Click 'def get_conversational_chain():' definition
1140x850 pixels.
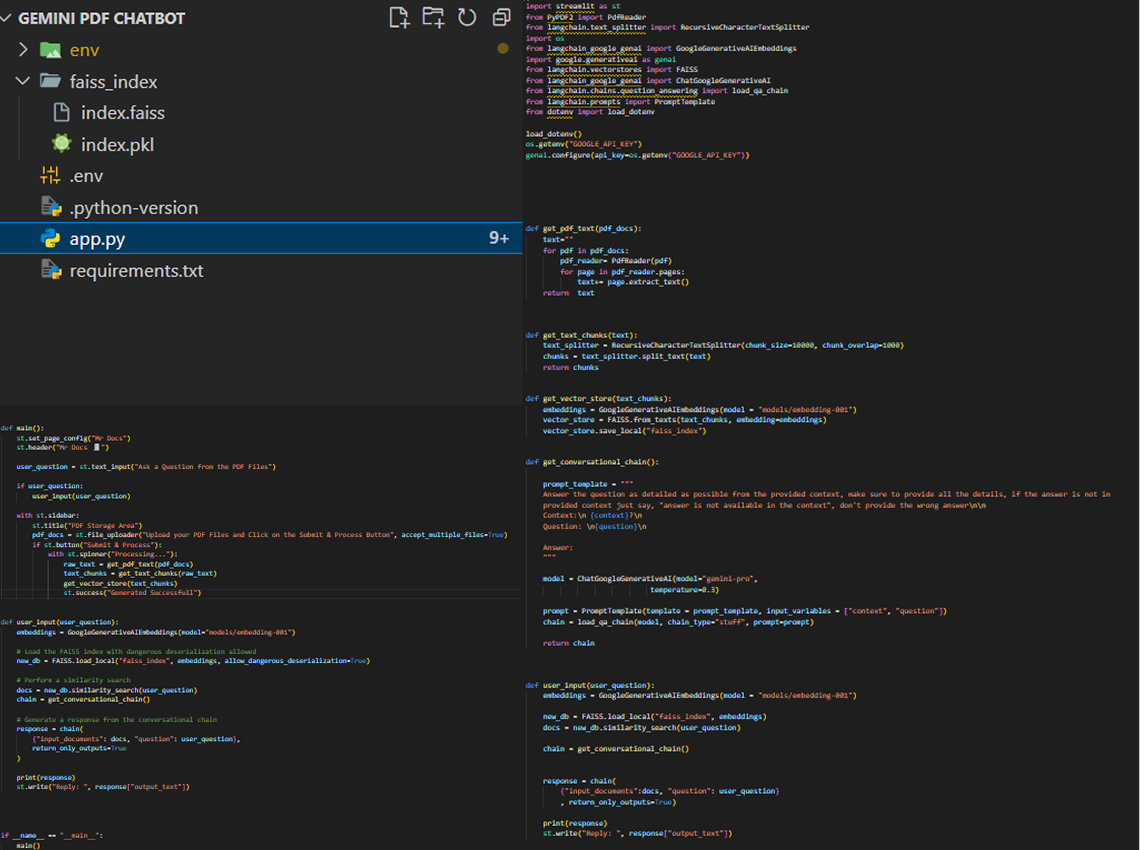(593, 462)
